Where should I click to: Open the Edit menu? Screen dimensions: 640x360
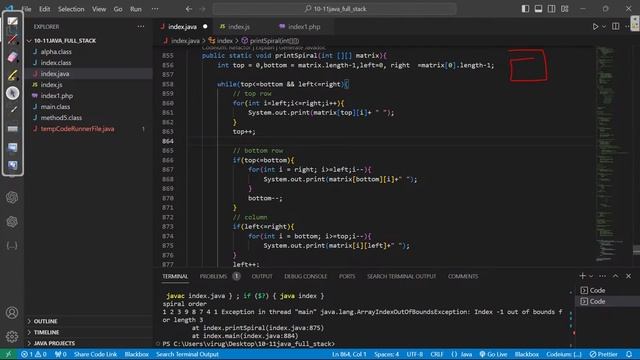pos(44,9)
